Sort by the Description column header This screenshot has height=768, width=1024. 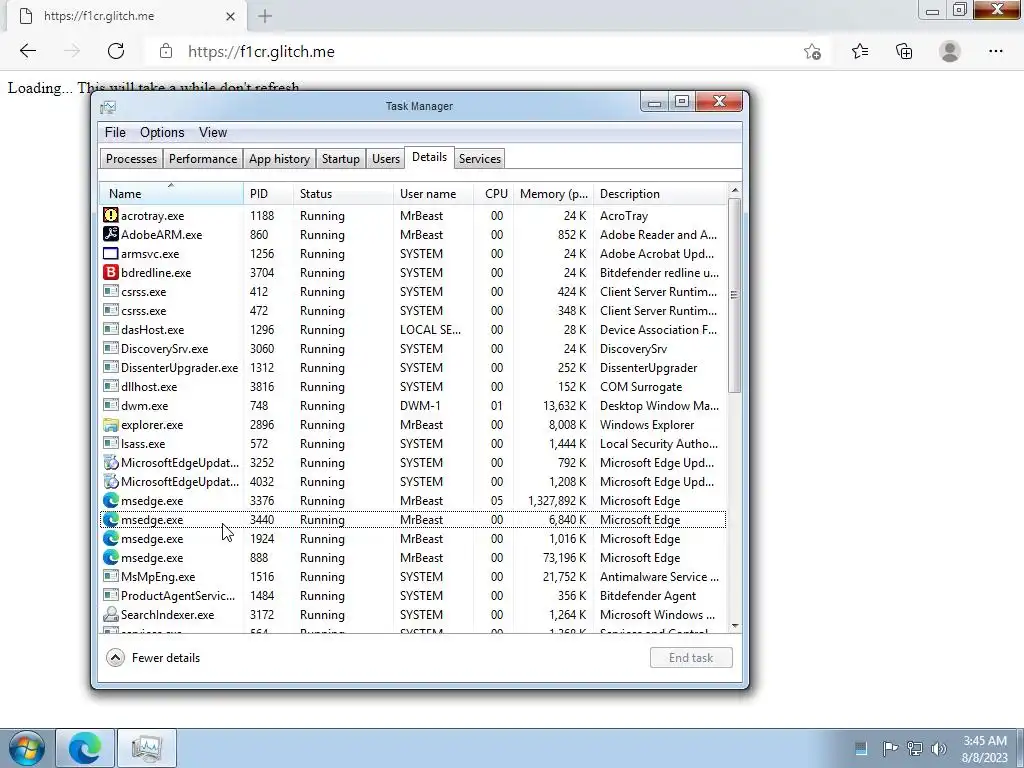click(660, 194)
